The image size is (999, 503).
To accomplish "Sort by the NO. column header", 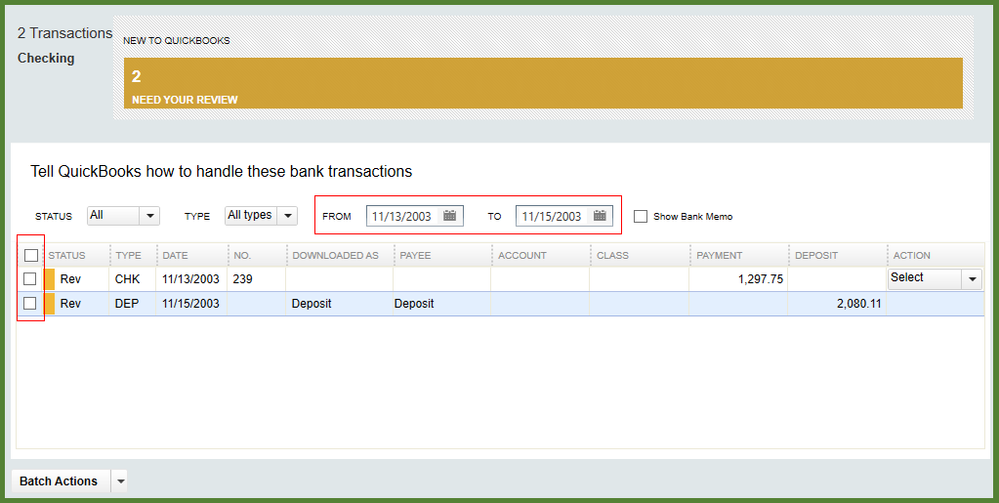I will point(242,256).
